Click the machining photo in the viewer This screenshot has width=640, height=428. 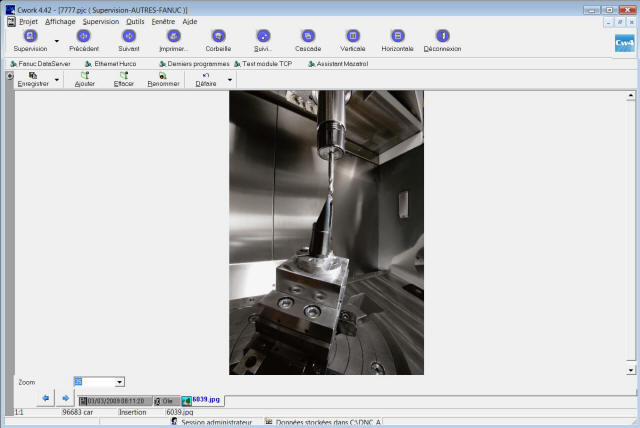tap(326, 232)
